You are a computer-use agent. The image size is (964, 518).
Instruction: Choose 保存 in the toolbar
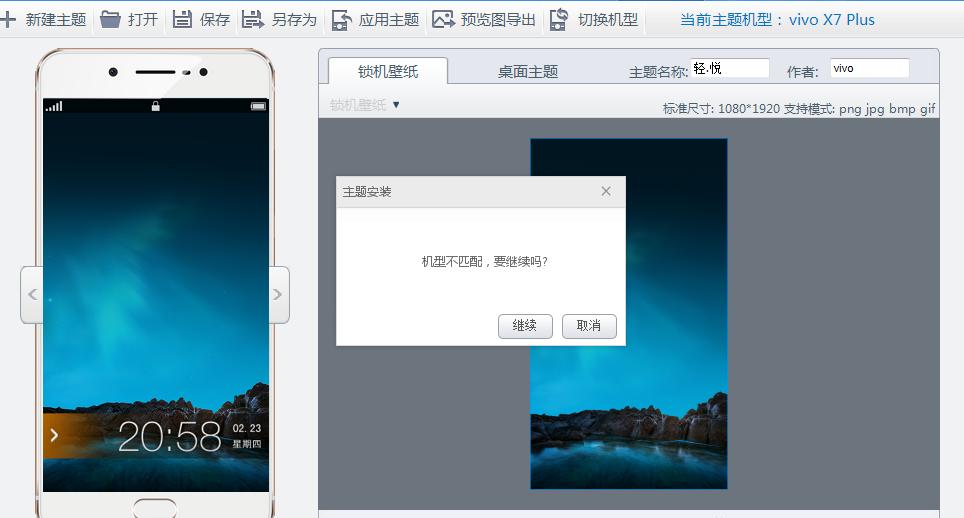pyautogui.click(x=215, y=20)
